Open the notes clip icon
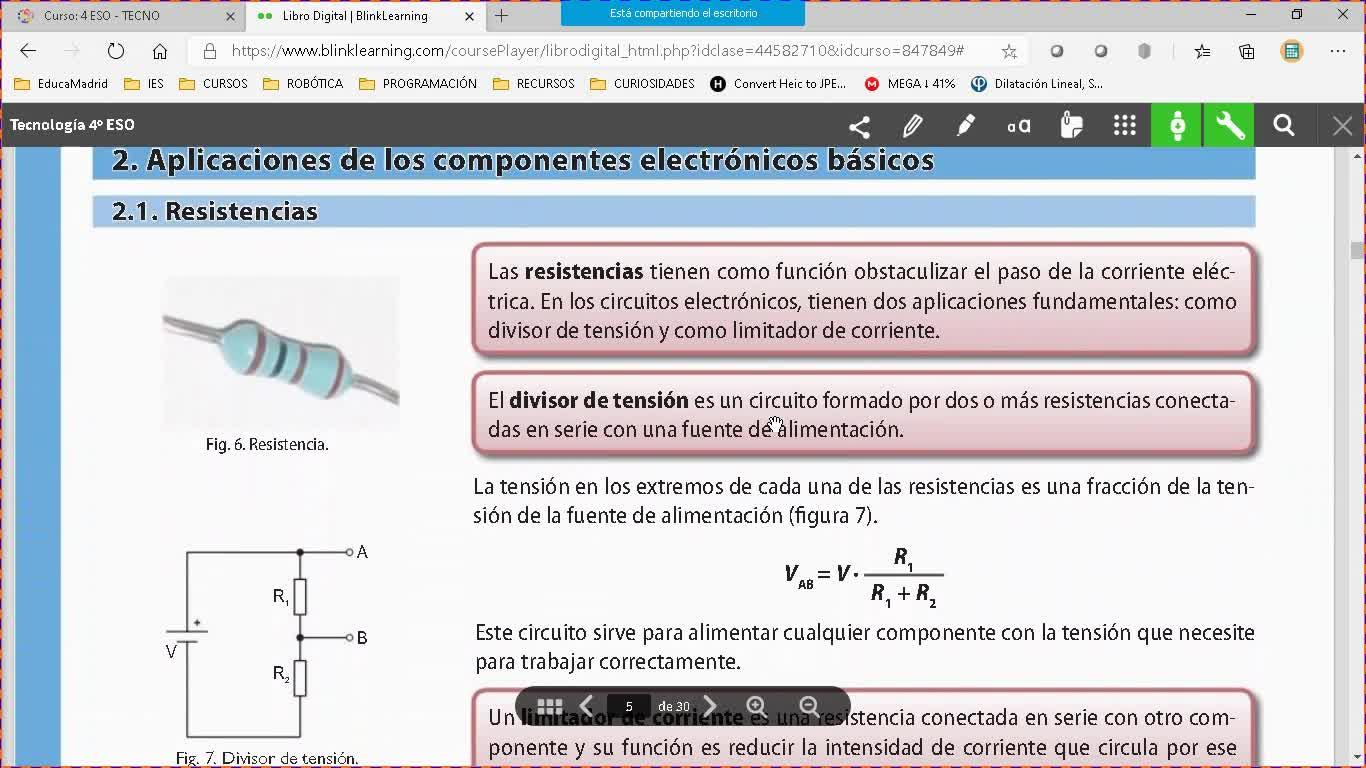Image resolution: width=1366 pixels, height=768 pixels. click(x=1071, y=126)
